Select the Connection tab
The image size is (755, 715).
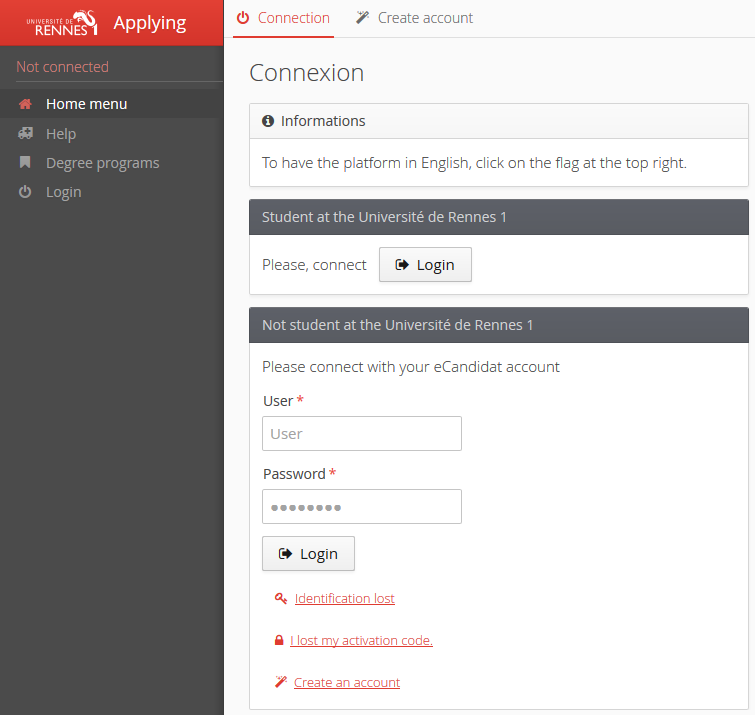(x=283, y=18)
